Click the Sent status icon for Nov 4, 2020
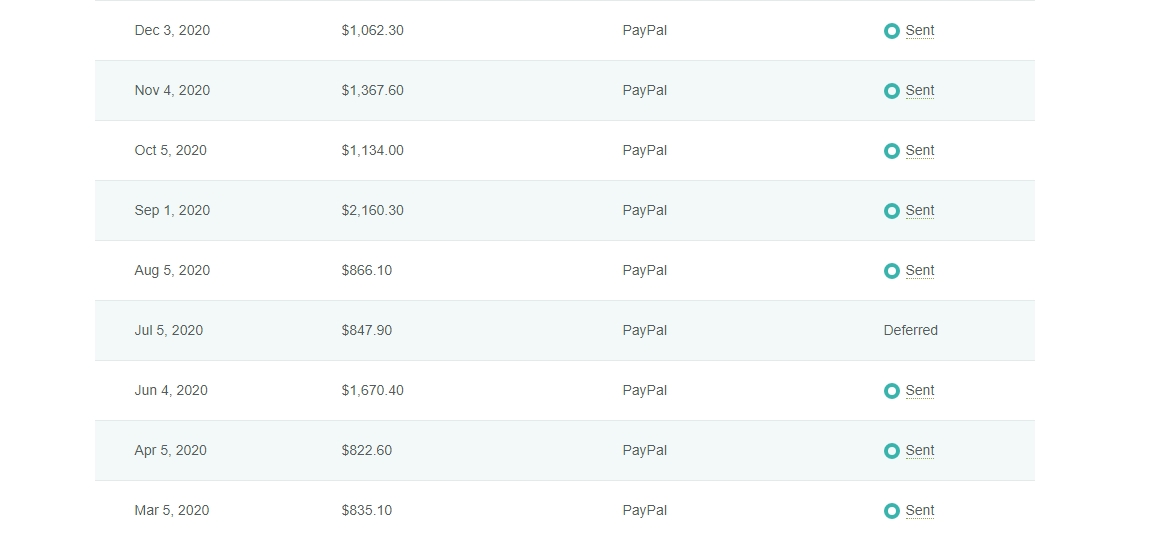Image resolution: width=1166 pixels, height=558 pixels. click(892, 91)
